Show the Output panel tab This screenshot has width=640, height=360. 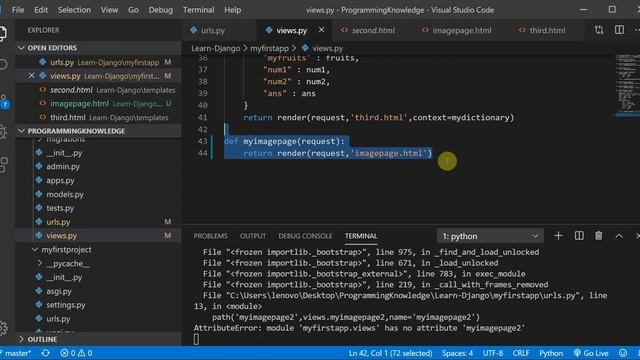pyautogui.click(x=253, y=236)
